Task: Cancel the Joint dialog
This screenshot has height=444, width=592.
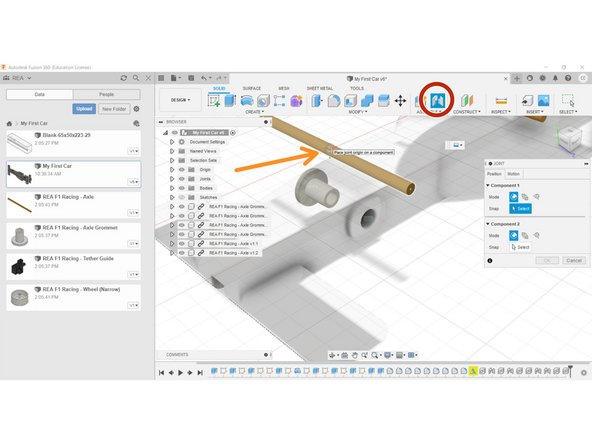Action: 574,261
